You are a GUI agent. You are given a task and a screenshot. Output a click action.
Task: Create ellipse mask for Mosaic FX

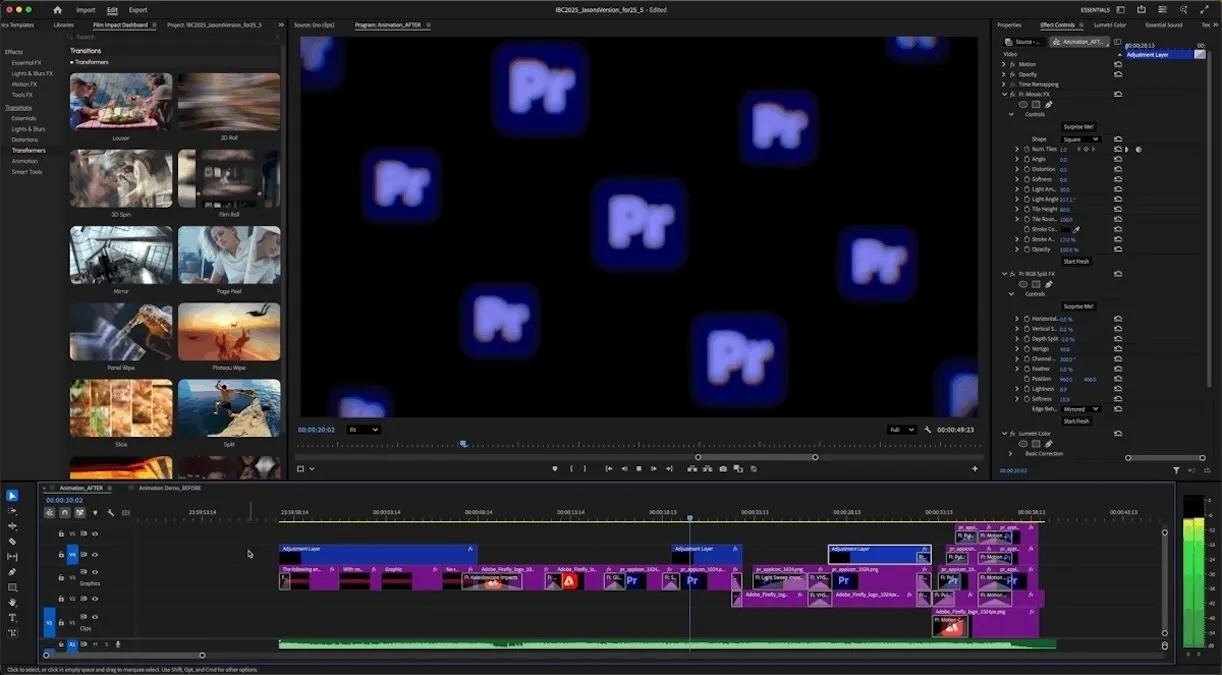tap(1023, 104)
